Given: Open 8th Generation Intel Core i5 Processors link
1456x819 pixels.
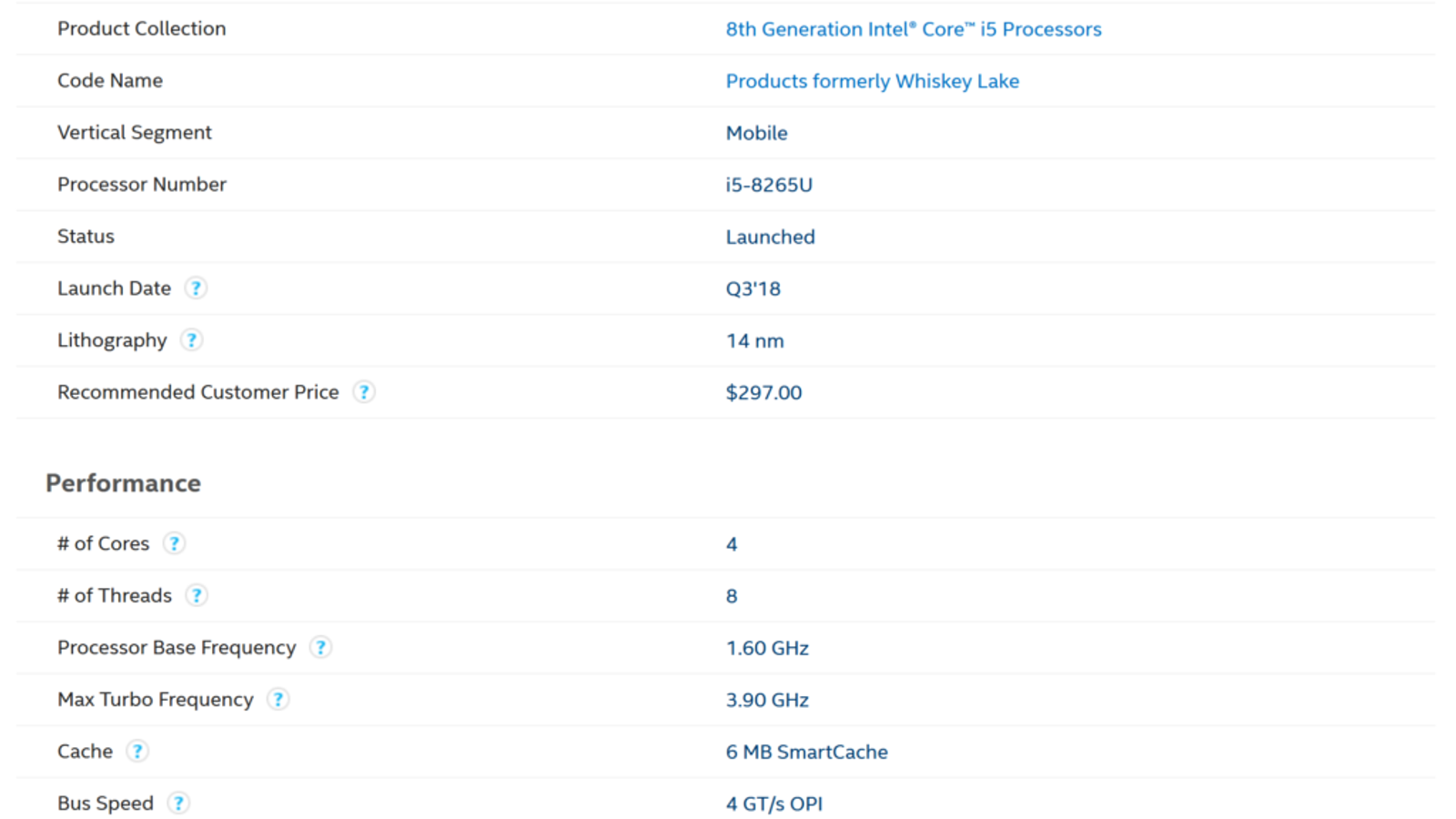Looking at the screenshot, I should (x=913, y=29).
